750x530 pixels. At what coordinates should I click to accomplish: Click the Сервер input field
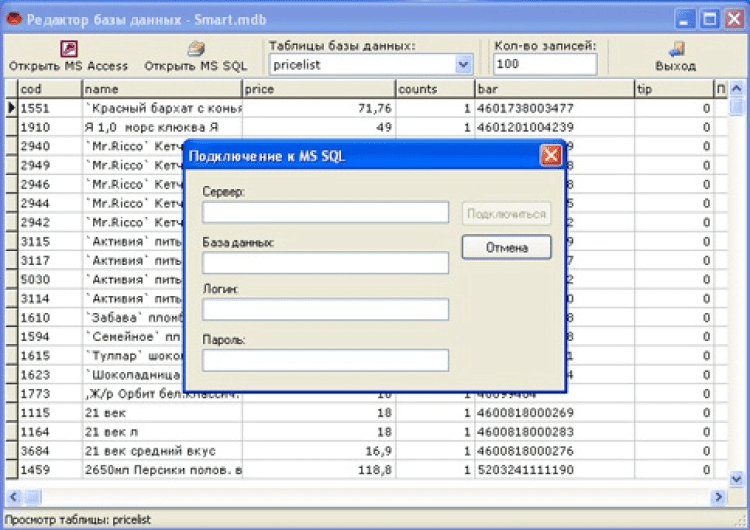click(x=325, y=212)
